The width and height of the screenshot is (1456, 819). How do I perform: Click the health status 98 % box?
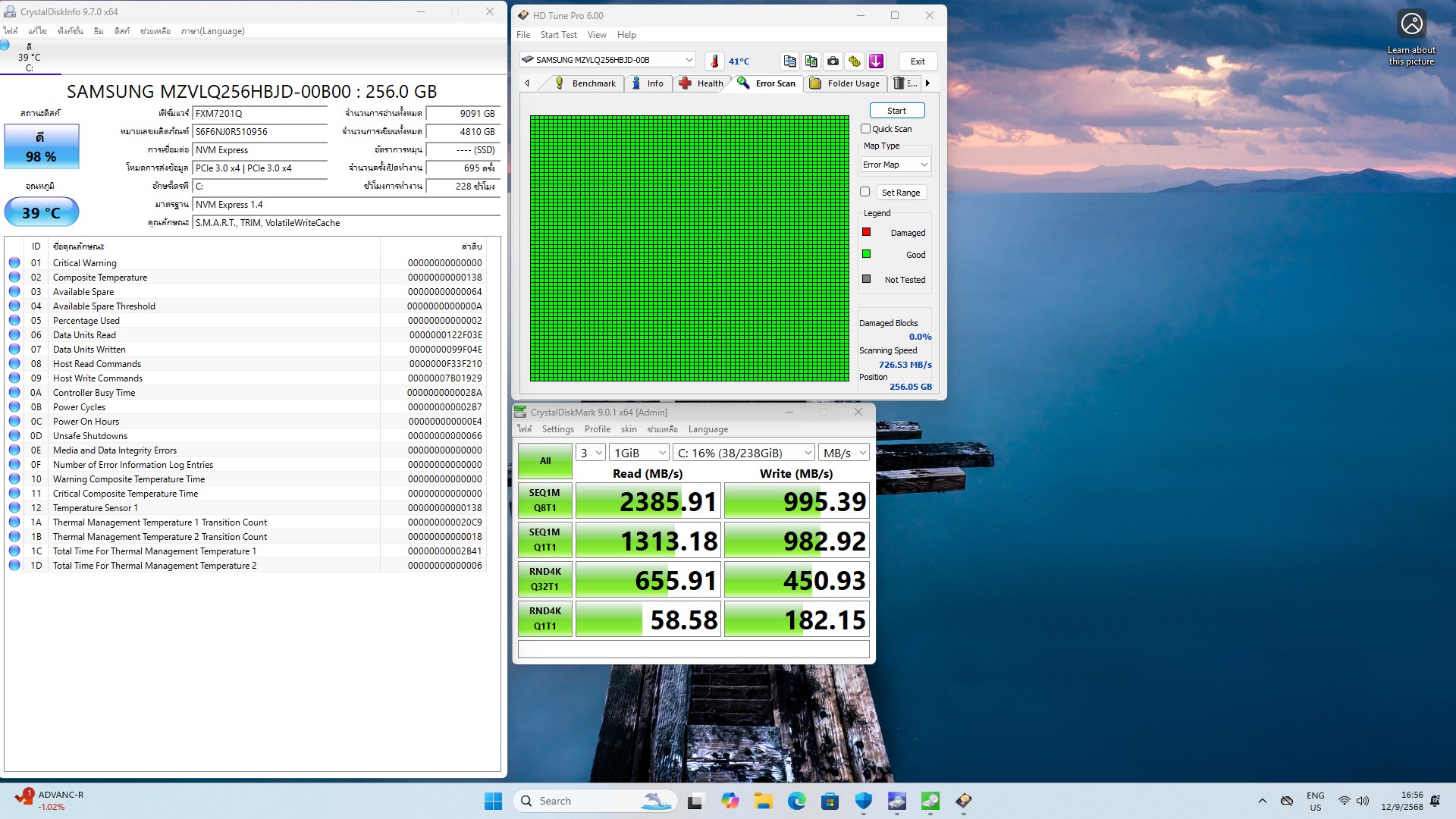click(42, 146)
